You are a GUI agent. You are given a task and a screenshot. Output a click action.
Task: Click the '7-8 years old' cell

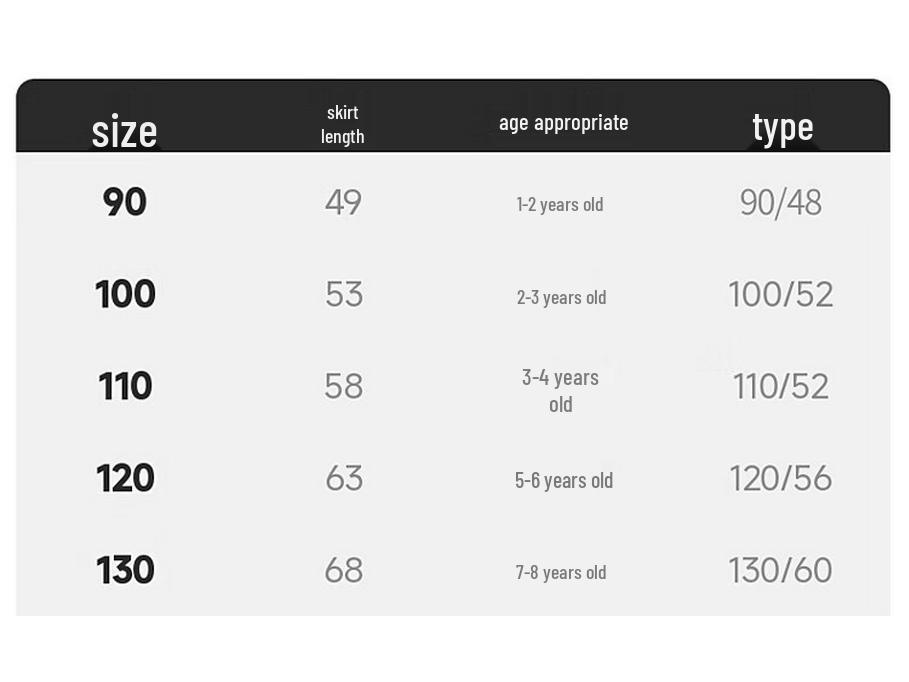coord(561,573)
